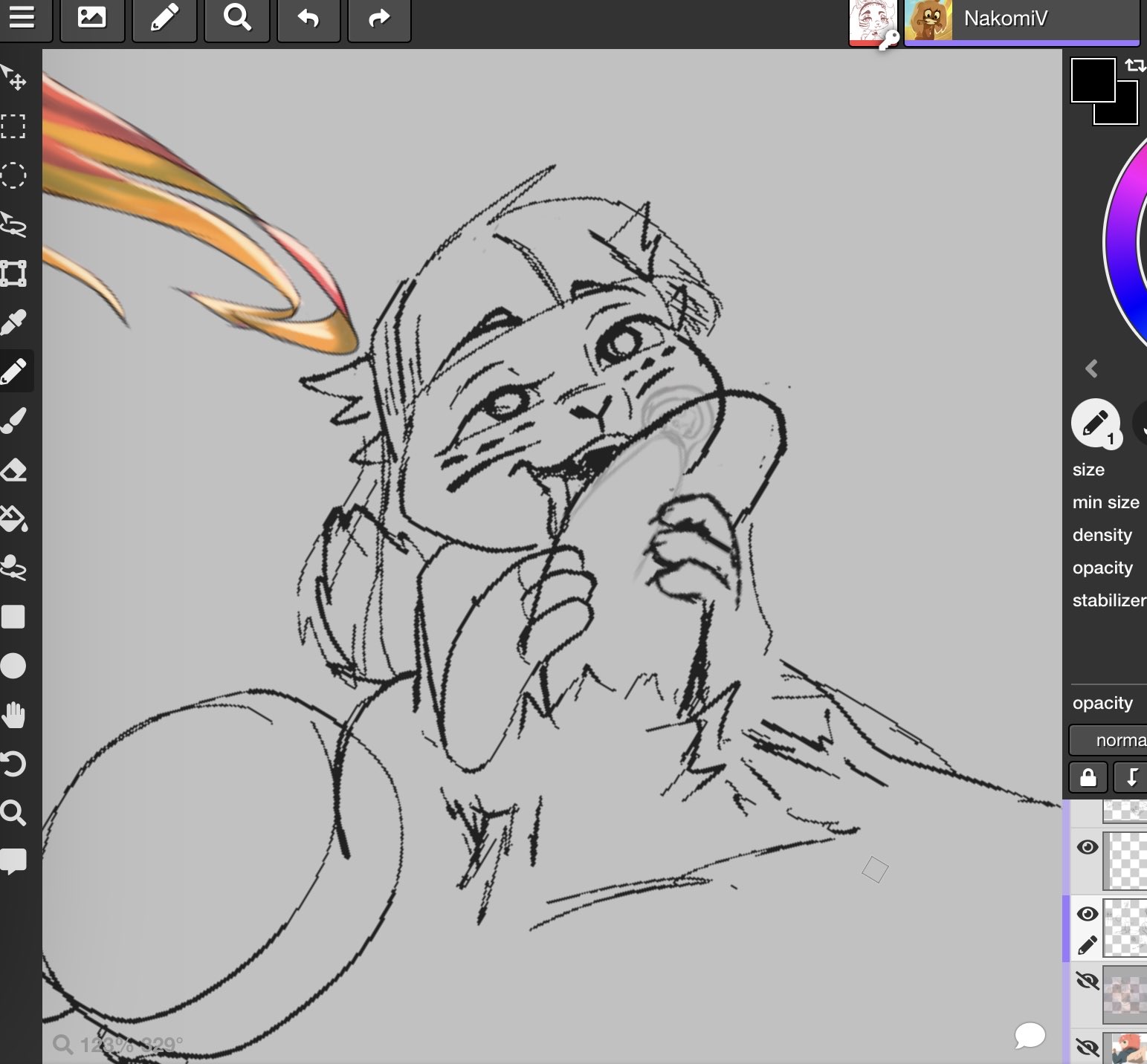Pick the Eyedropper tool

tap(14, 322)
